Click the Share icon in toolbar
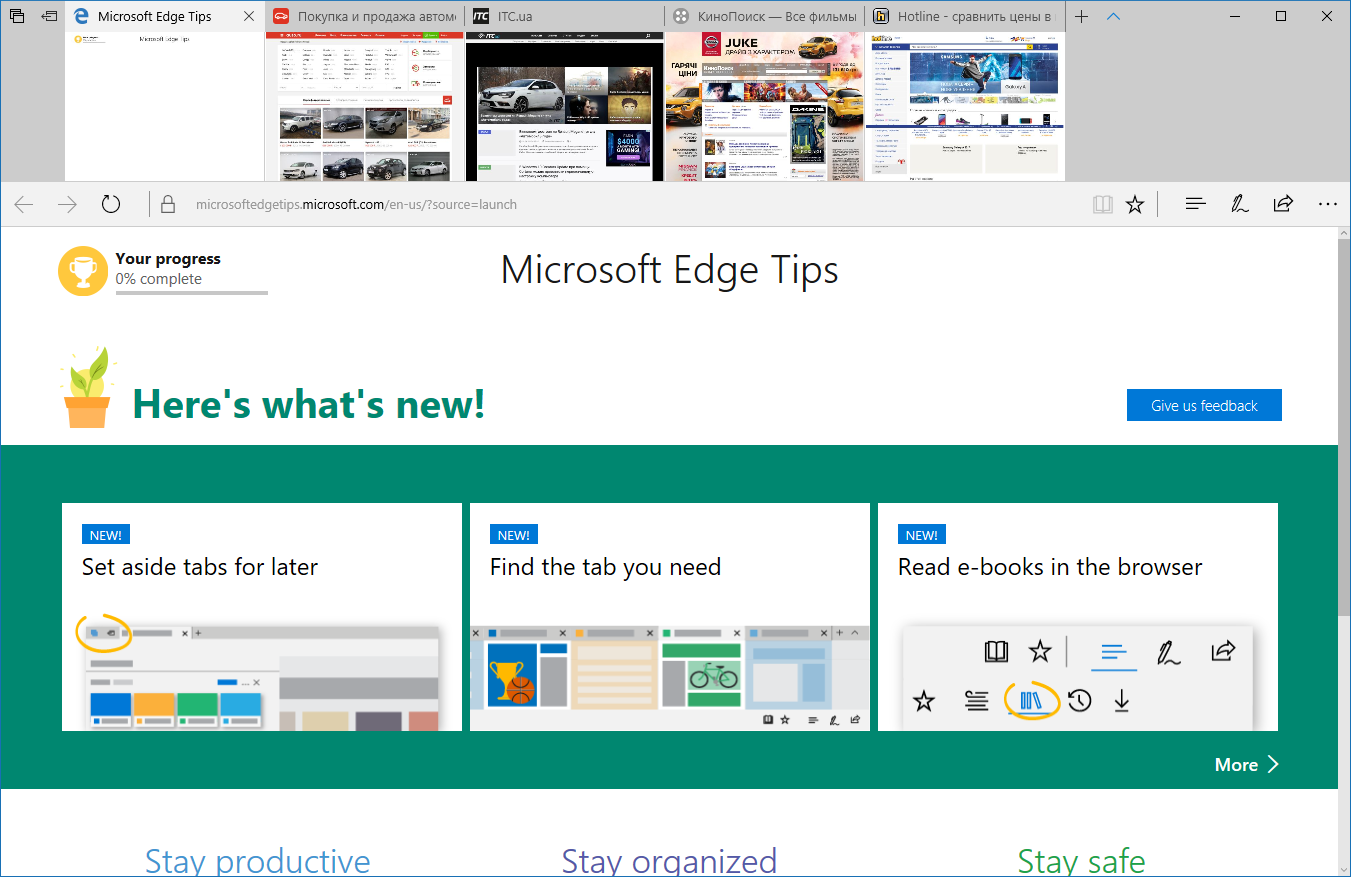This screenshot has width=1351, height=877. pyautogui.click(x=1283, y=205)
